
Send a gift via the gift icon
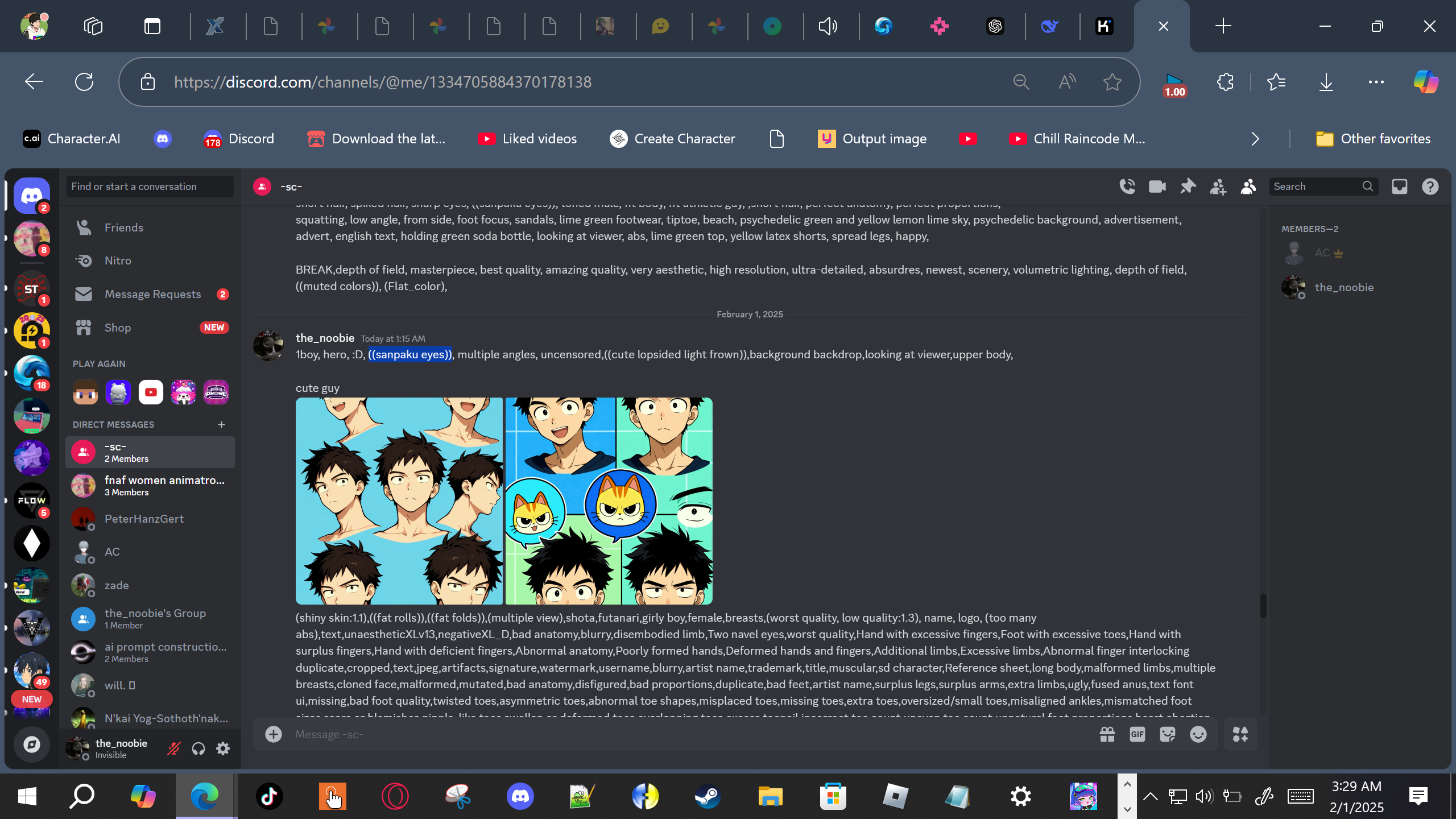click(1107, 734)
